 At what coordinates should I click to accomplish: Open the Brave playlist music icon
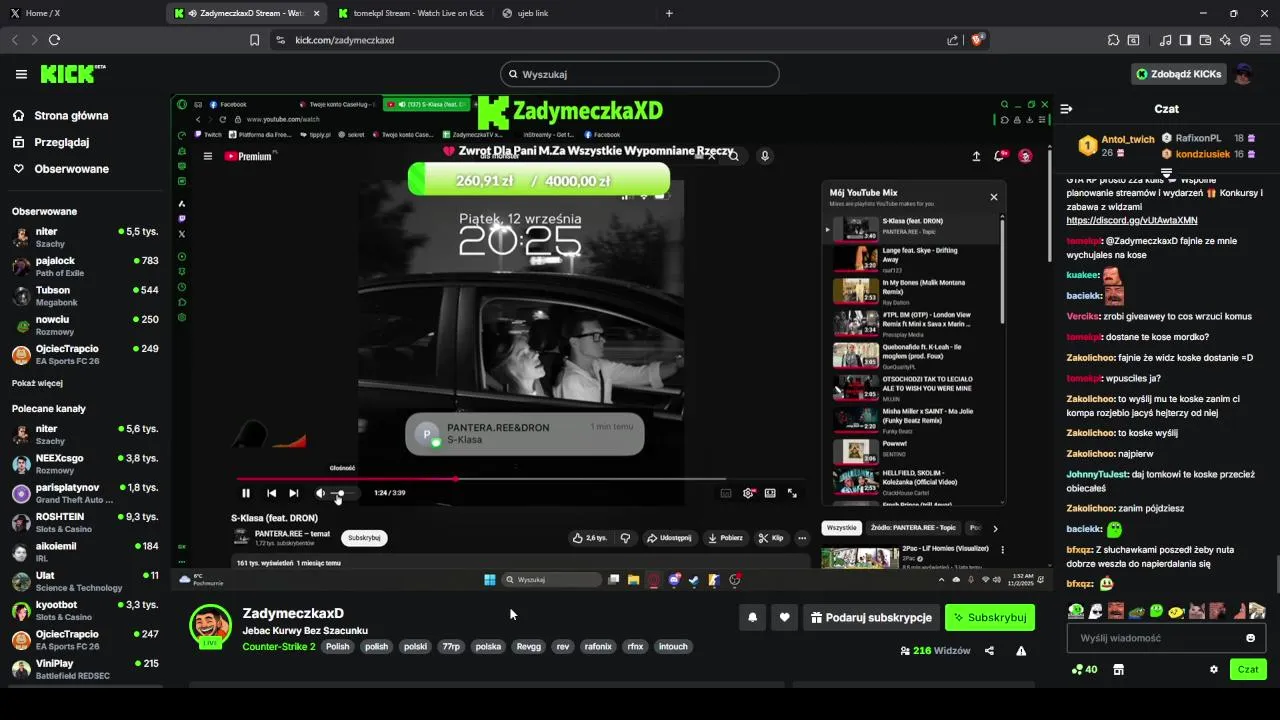click(1166, 40)
